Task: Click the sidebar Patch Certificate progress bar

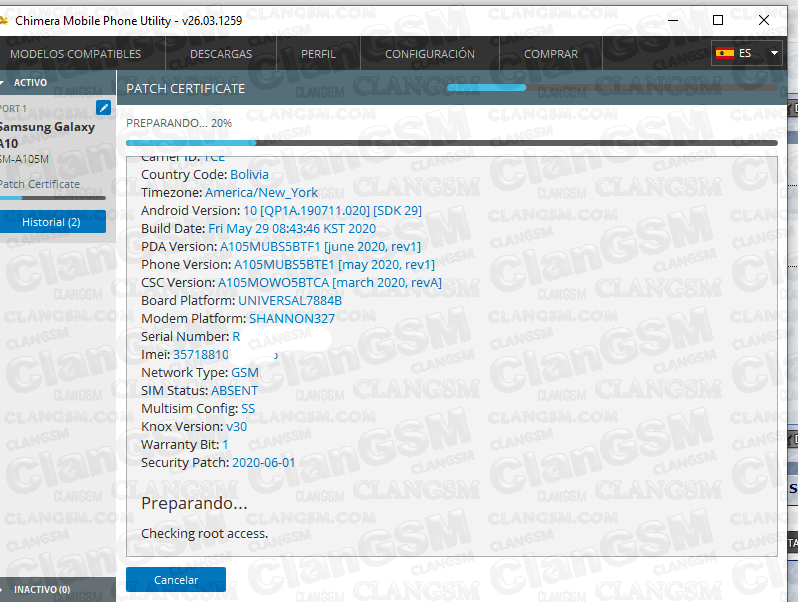Action: pos(52,197)
